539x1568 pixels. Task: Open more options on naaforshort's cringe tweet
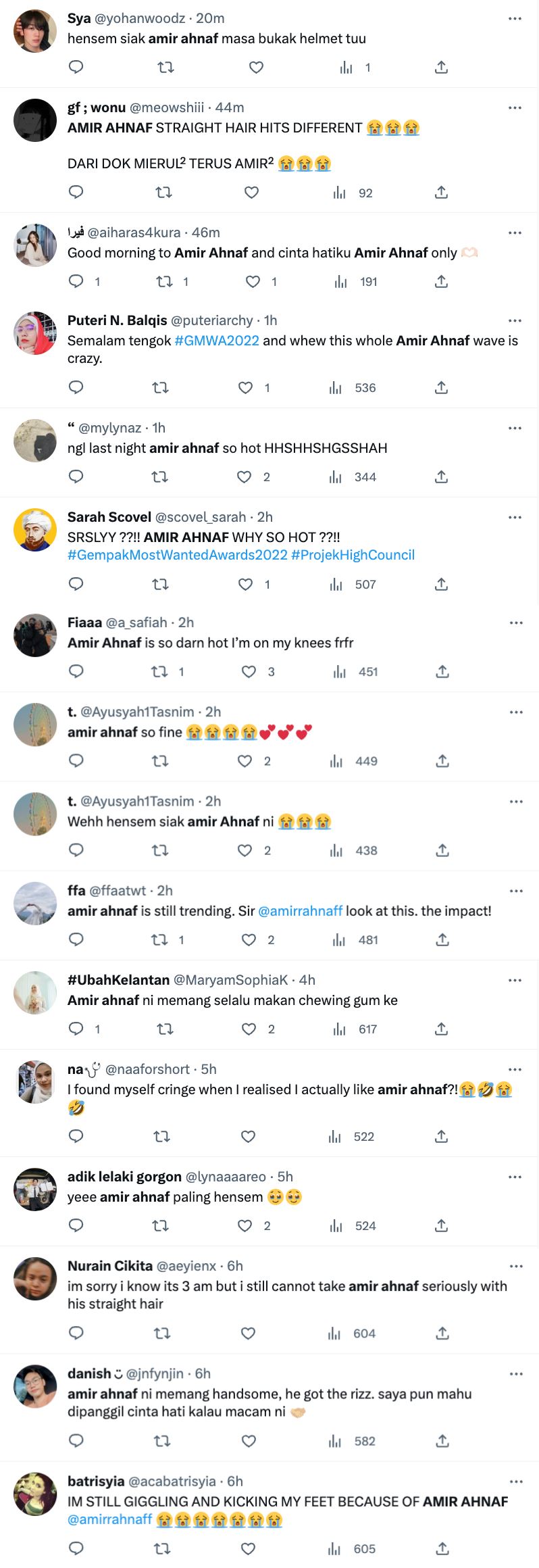515,1068
